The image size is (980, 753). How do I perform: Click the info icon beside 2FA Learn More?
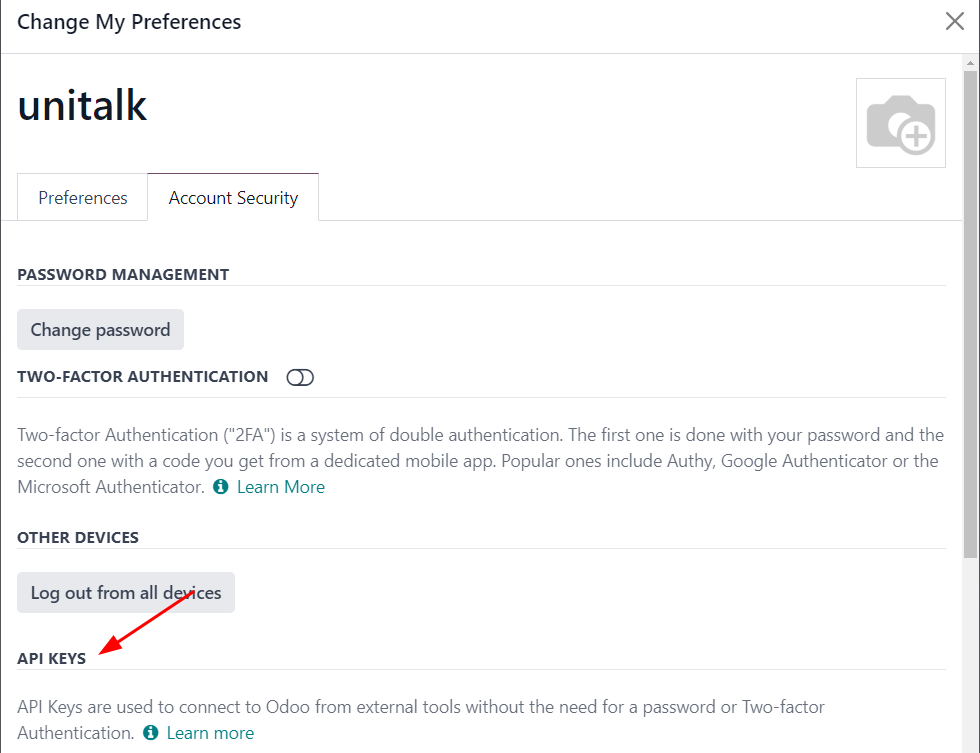pyautogui.click(x=220, y=487)
